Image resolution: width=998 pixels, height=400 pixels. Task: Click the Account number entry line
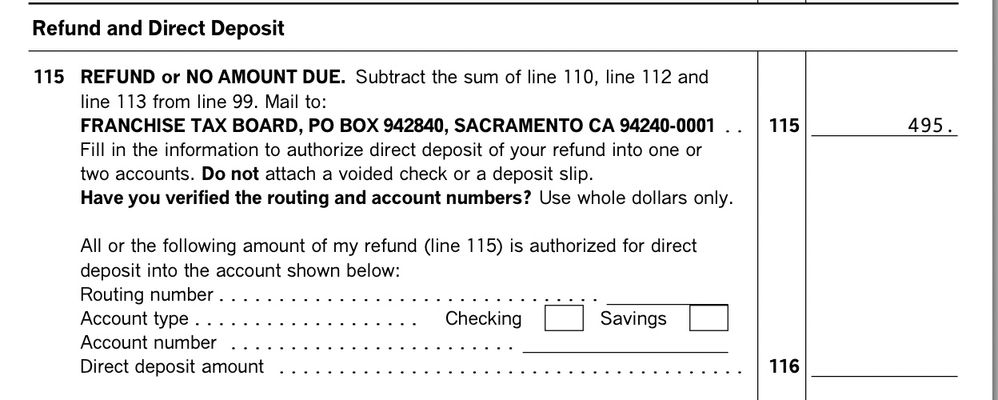(x=625, y=343)
